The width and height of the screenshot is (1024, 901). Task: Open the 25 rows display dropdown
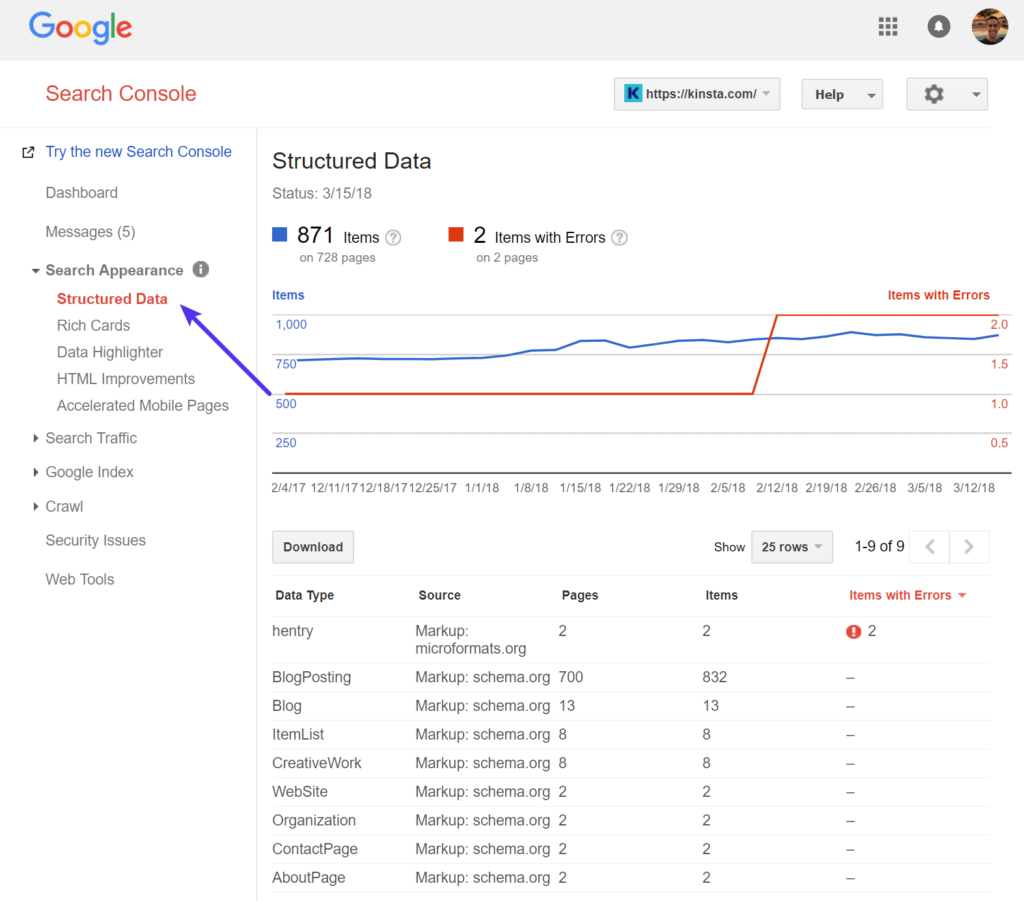pyautogui.click(x=791, y=547)
